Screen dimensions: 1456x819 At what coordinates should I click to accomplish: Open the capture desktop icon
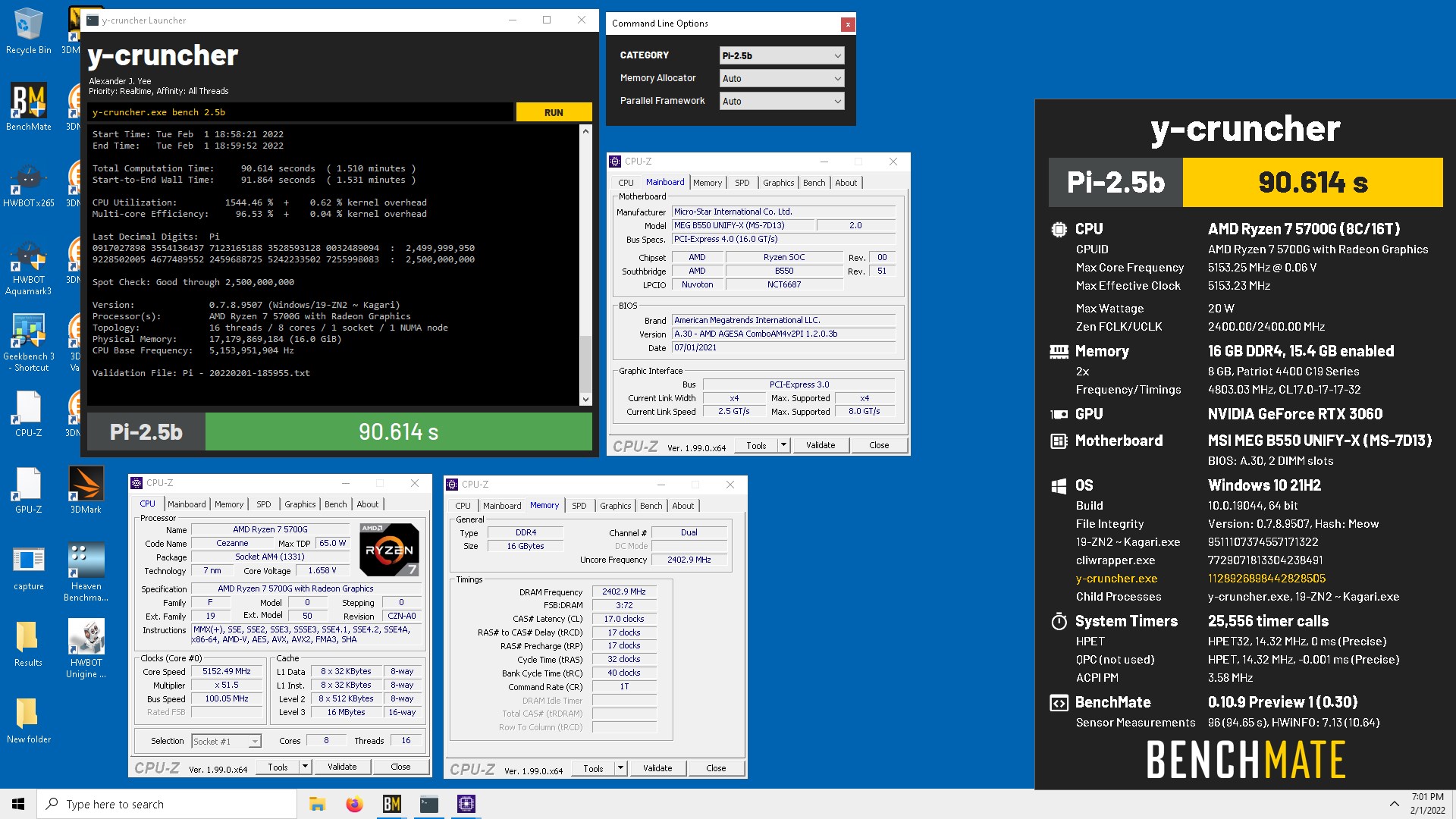(x=28, y=566)
